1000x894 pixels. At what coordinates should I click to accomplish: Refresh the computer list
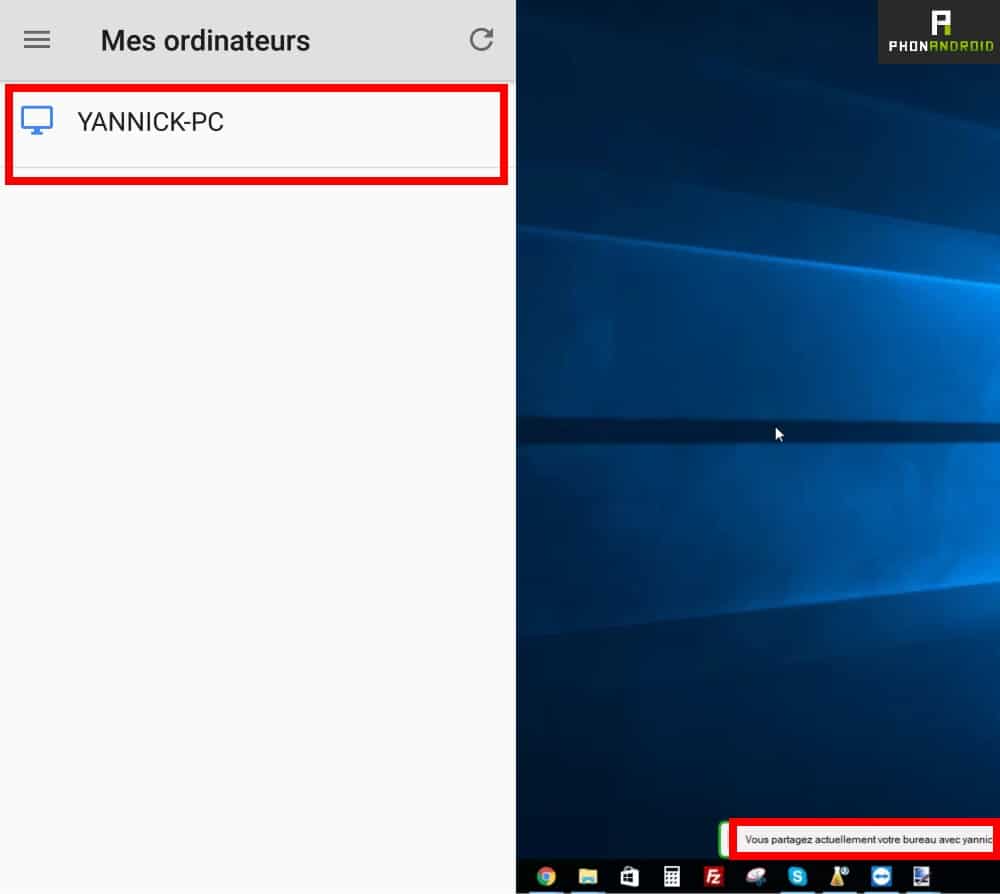pos(482,40)
